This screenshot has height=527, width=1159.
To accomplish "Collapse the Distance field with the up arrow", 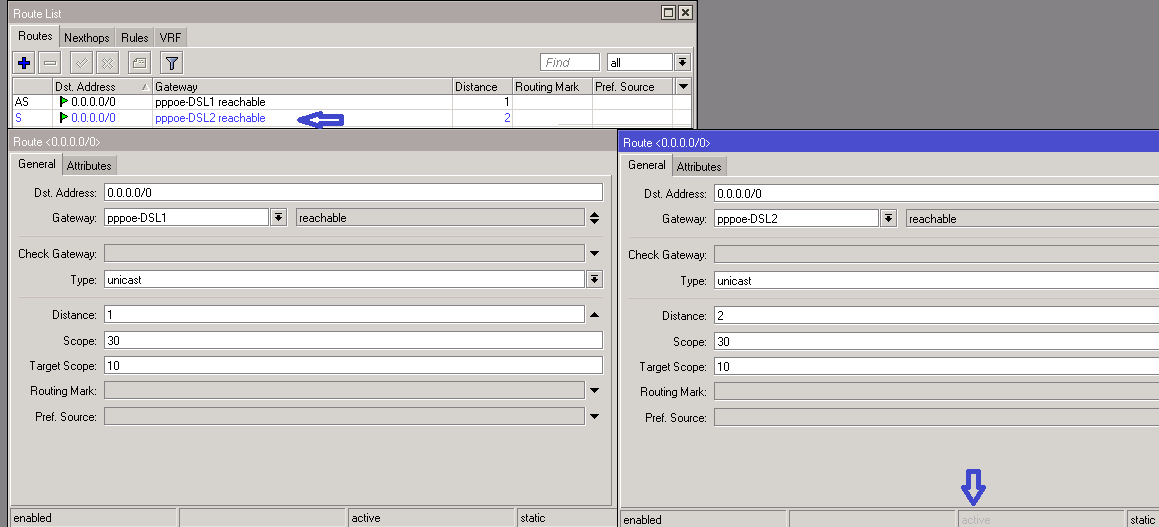I will tap(594, 315).
